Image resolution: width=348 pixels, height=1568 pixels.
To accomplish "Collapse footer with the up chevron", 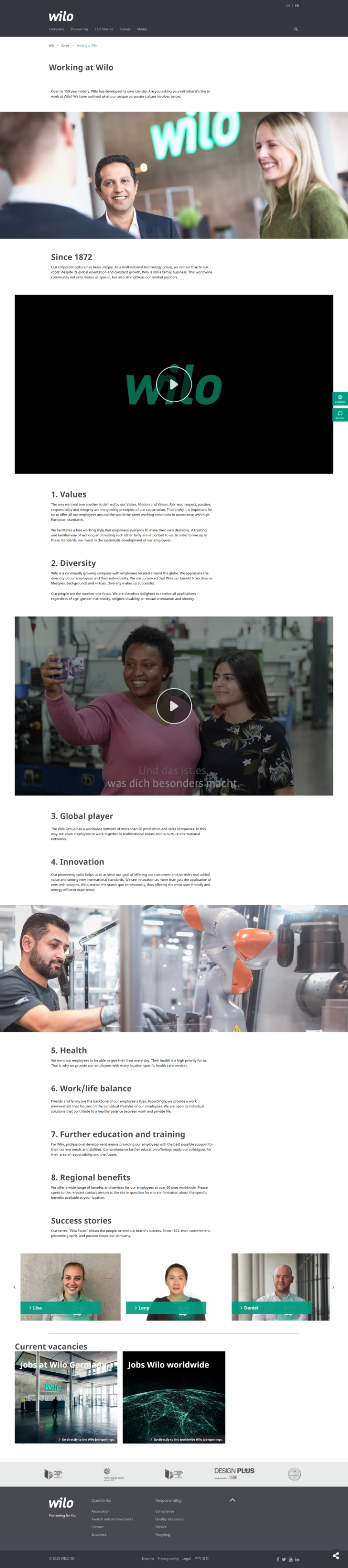I will [232, 1500].
